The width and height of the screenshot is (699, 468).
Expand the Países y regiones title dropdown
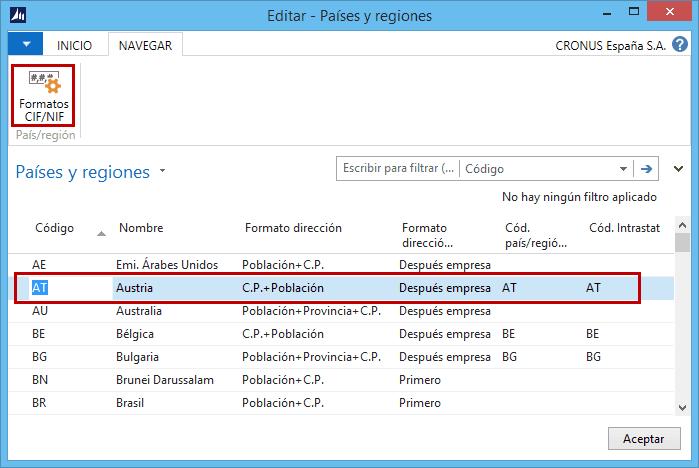point(162,171)
